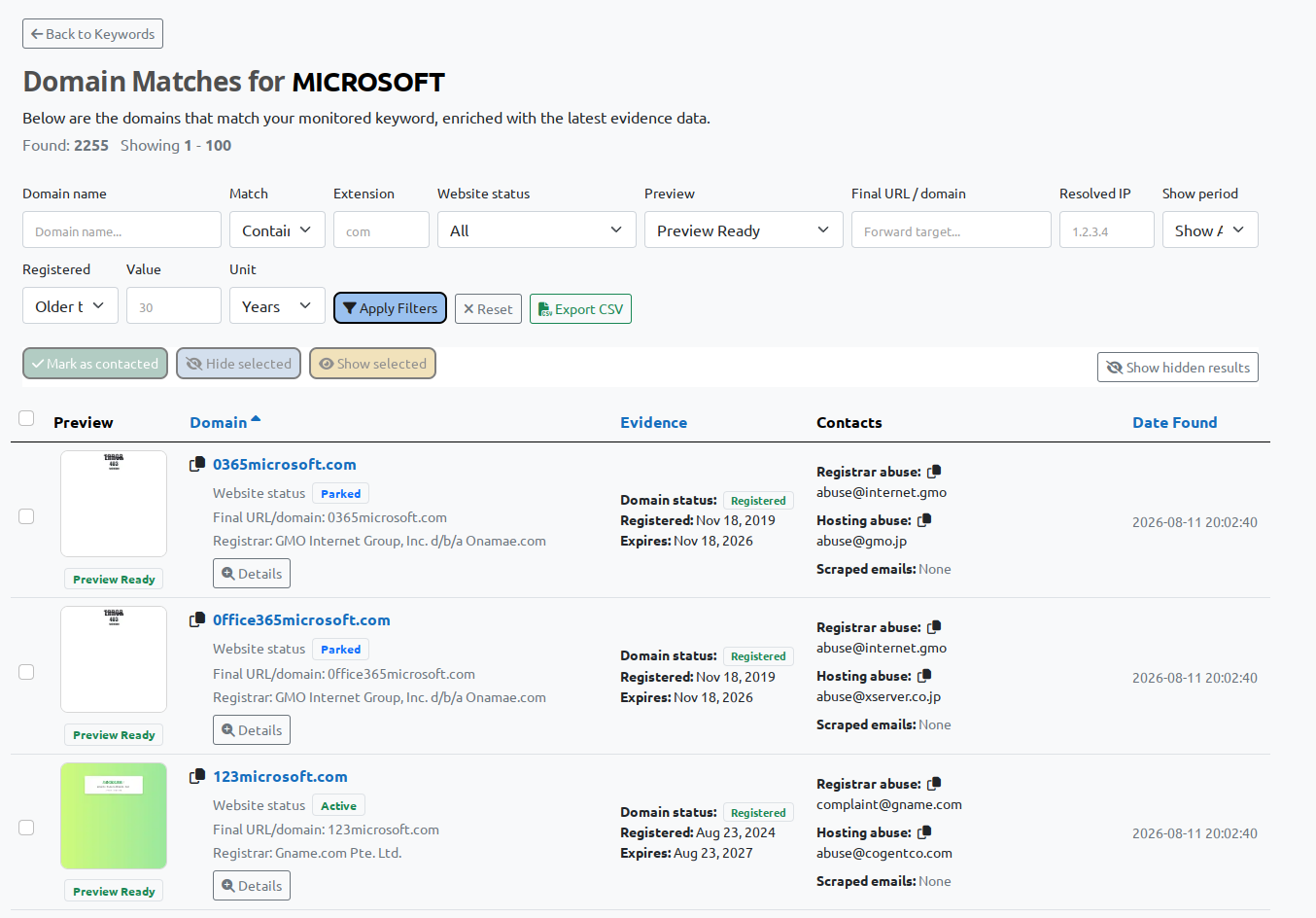Copy hosting abuse email abuse@gmo.jp
Screen dimensions: 1316x918
click(924, 520)
